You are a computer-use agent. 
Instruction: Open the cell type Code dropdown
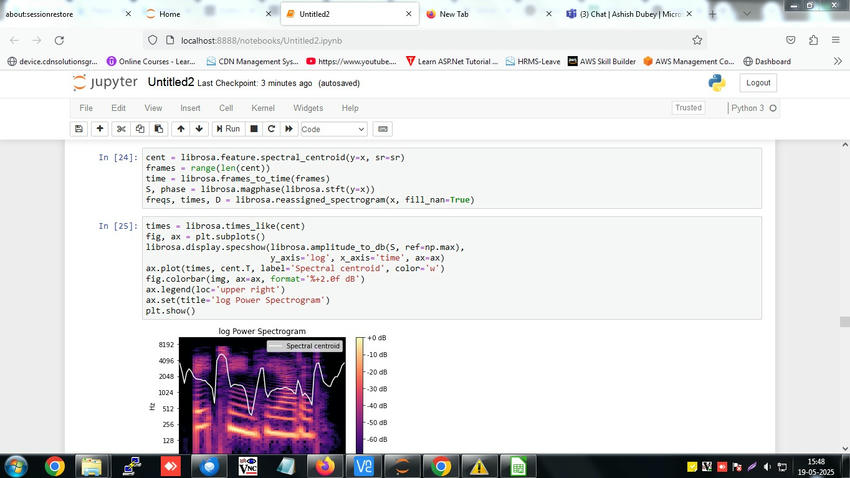click(333, 129)
